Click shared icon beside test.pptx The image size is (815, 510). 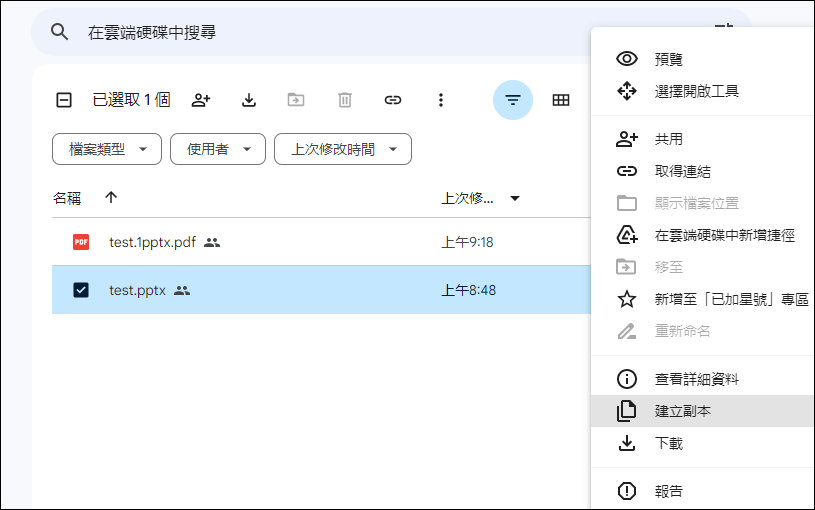click(182, 290)
